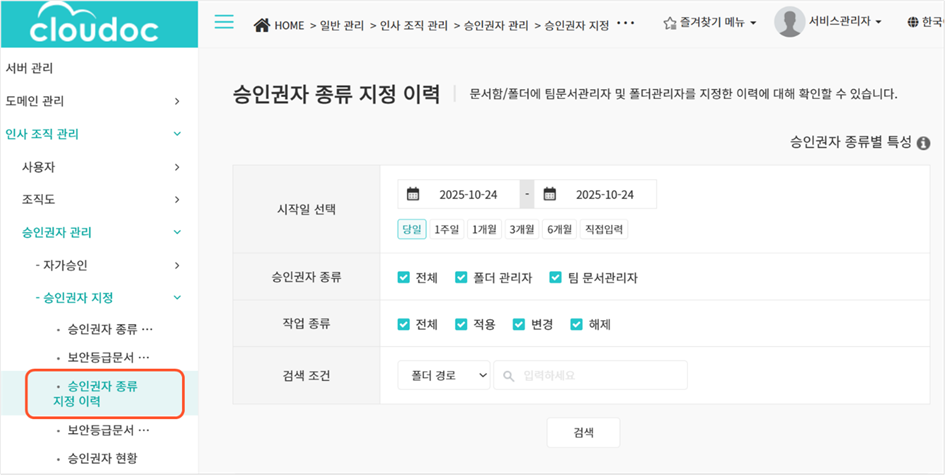The image size is (945, 475).
Task: Click the user profile avatar icon
Action: [790, 22]
